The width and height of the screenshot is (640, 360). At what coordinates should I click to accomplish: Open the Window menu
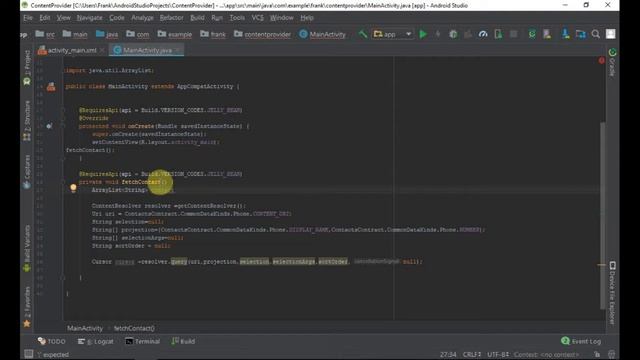coord(281,18)
